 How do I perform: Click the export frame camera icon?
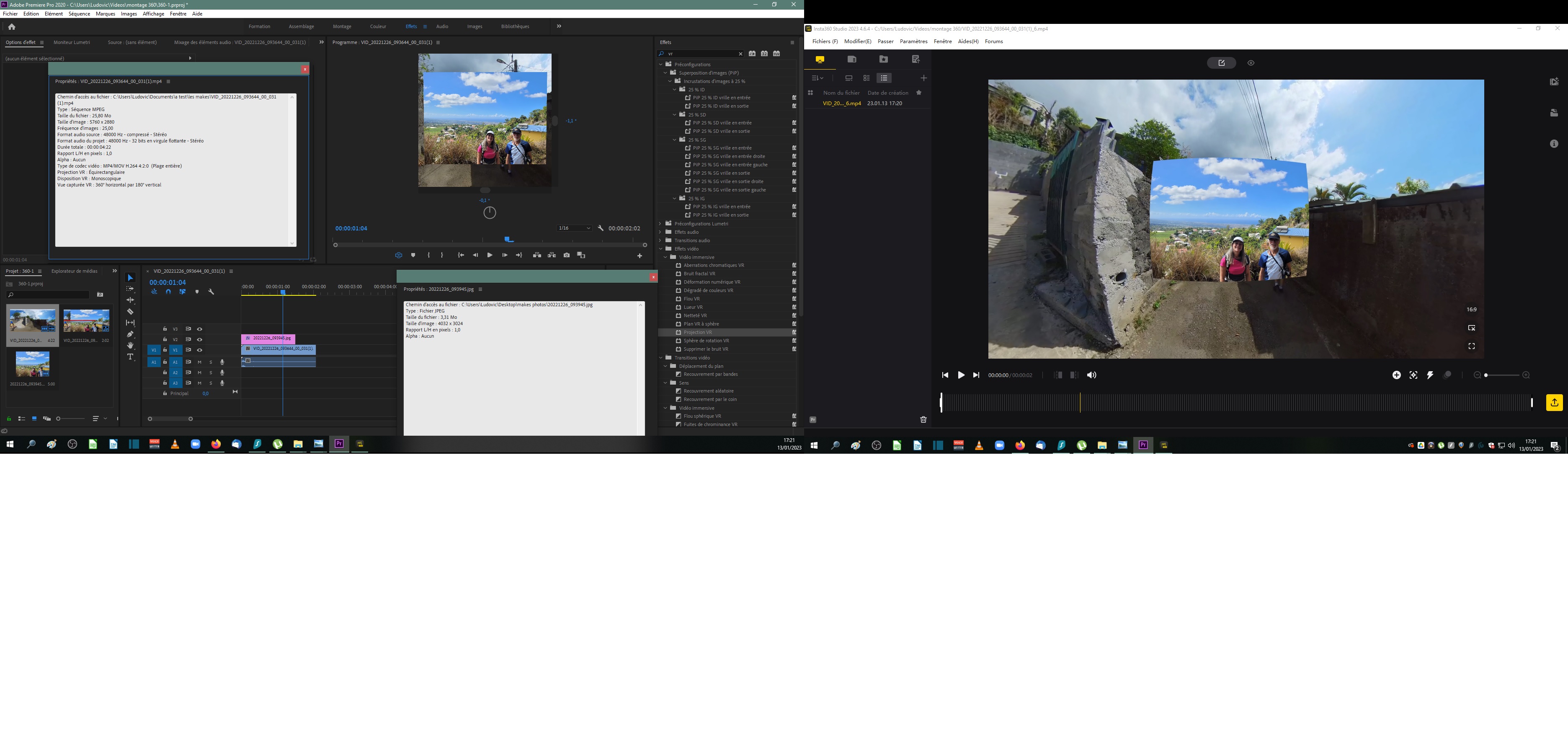point(567,255)
